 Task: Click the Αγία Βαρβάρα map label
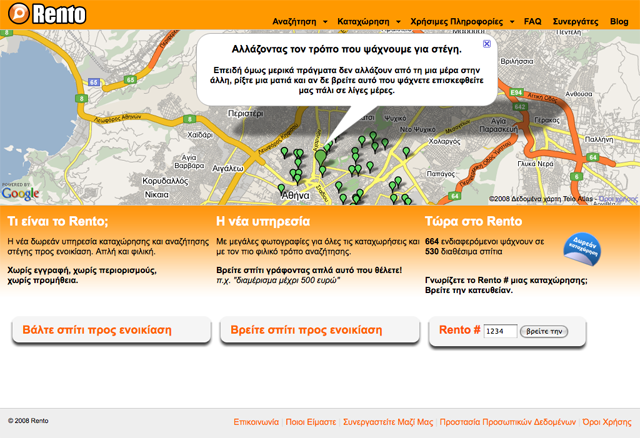point(189,162)
